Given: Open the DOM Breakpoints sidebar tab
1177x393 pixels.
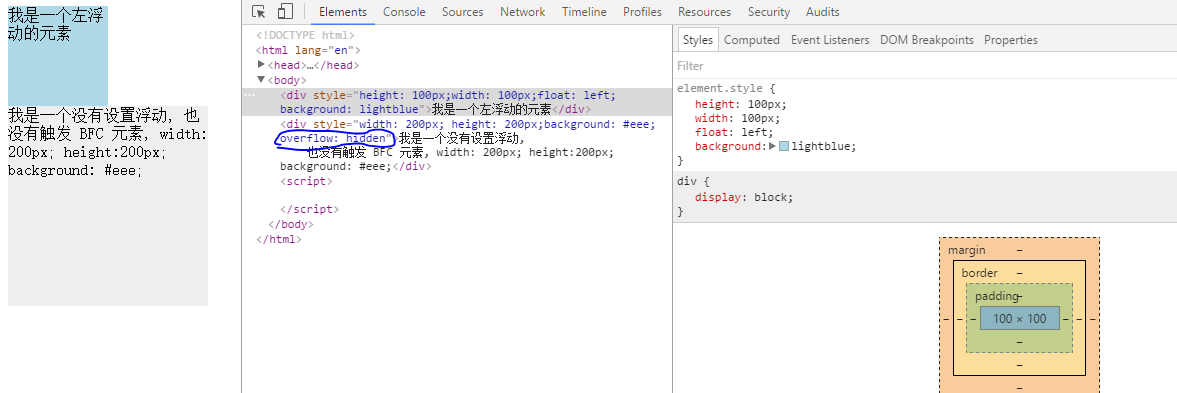Looking at the screenshot, I should point(926,40).
